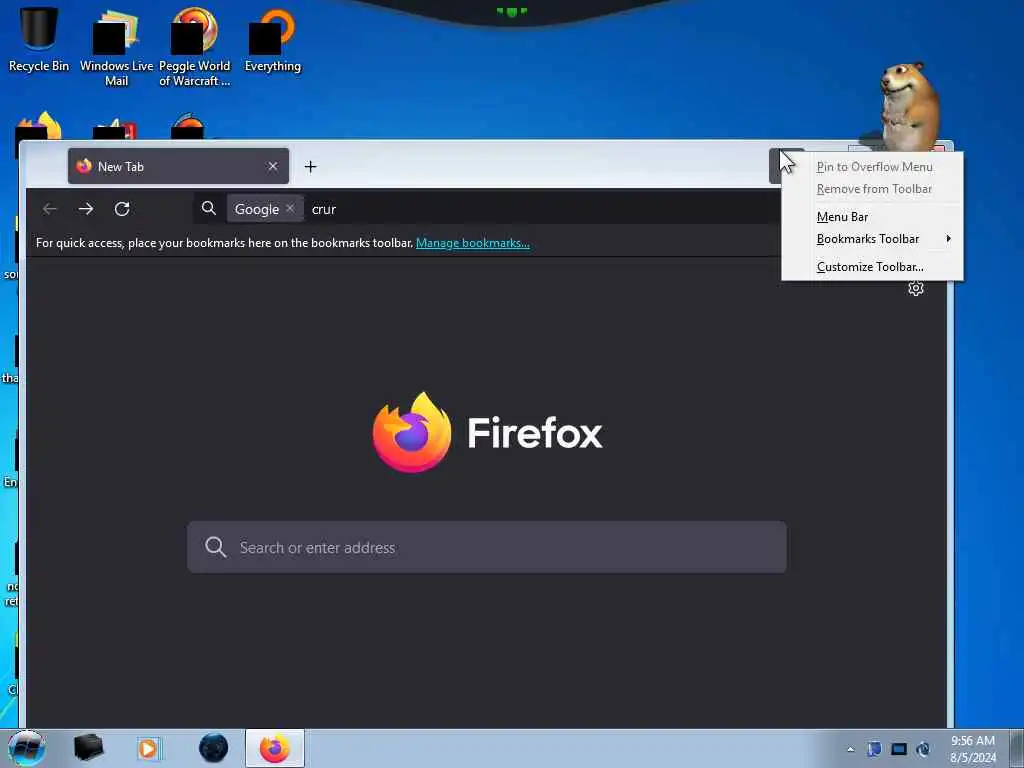Viewport: 1024px width, 768px height.
Task: Click the blue flag tray icon
Action: click(x=874, y=749)
